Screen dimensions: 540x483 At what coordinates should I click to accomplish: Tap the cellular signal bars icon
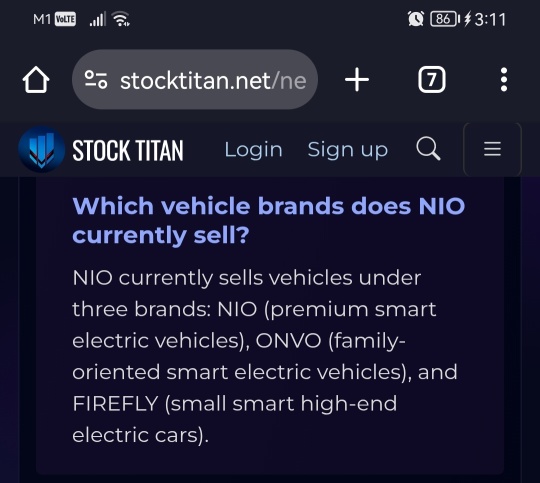[97, 19]
